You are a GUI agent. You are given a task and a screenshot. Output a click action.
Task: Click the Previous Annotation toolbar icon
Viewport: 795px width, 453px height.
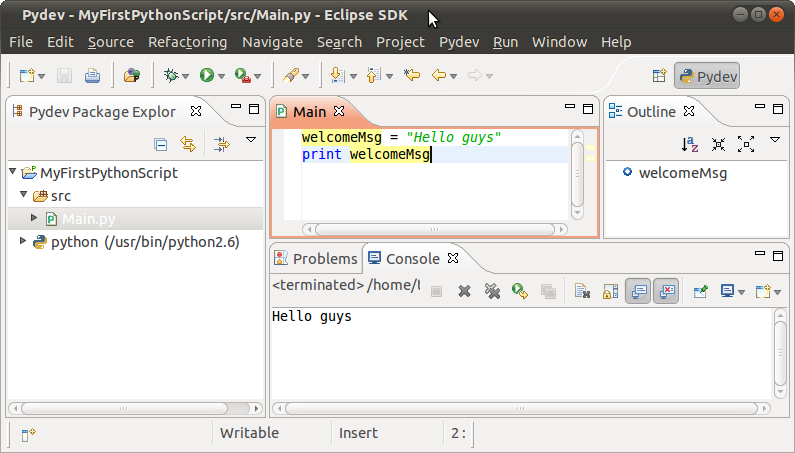(374, 76)
